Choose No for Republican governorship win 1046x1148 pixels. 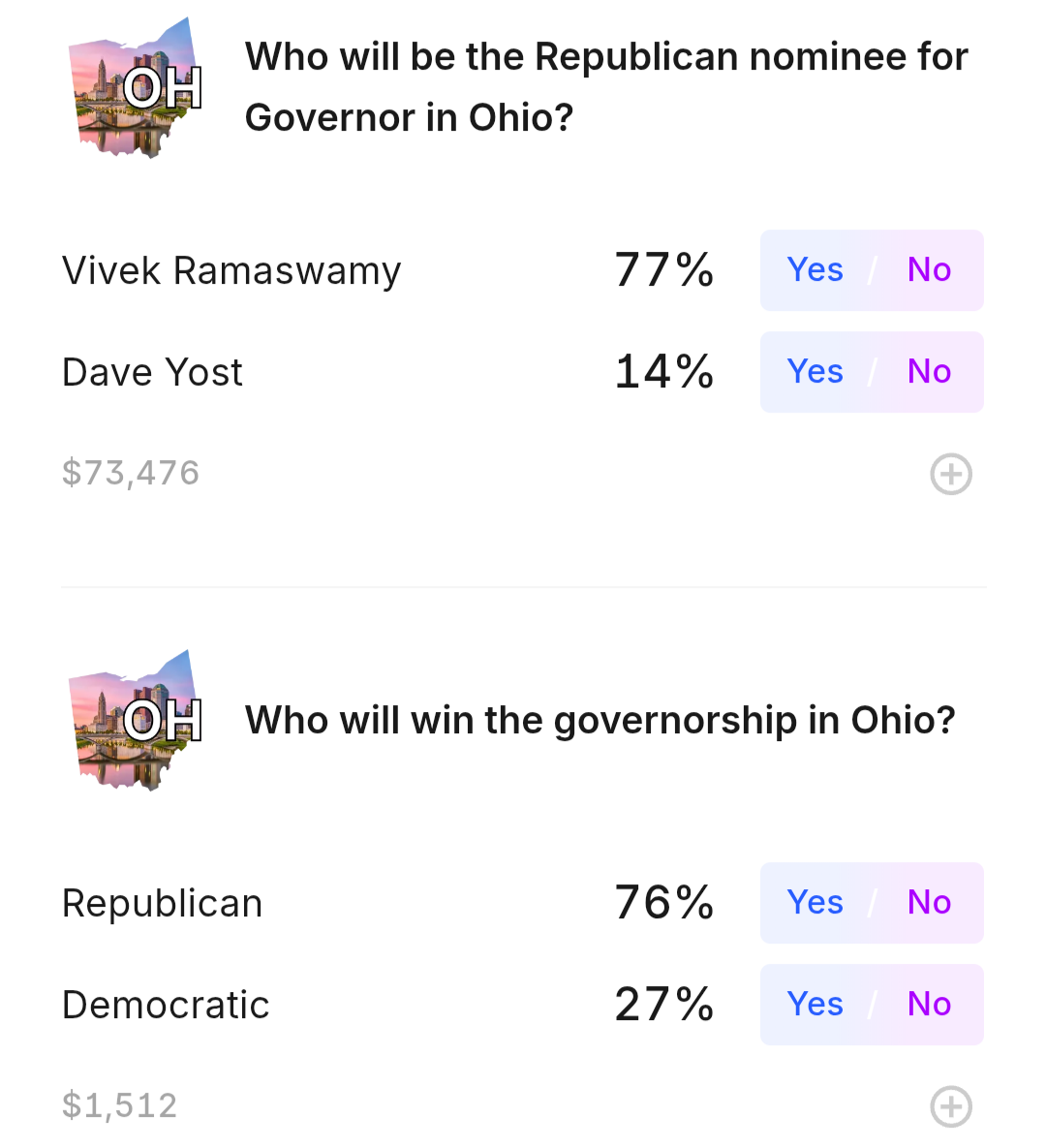(929, 903)
